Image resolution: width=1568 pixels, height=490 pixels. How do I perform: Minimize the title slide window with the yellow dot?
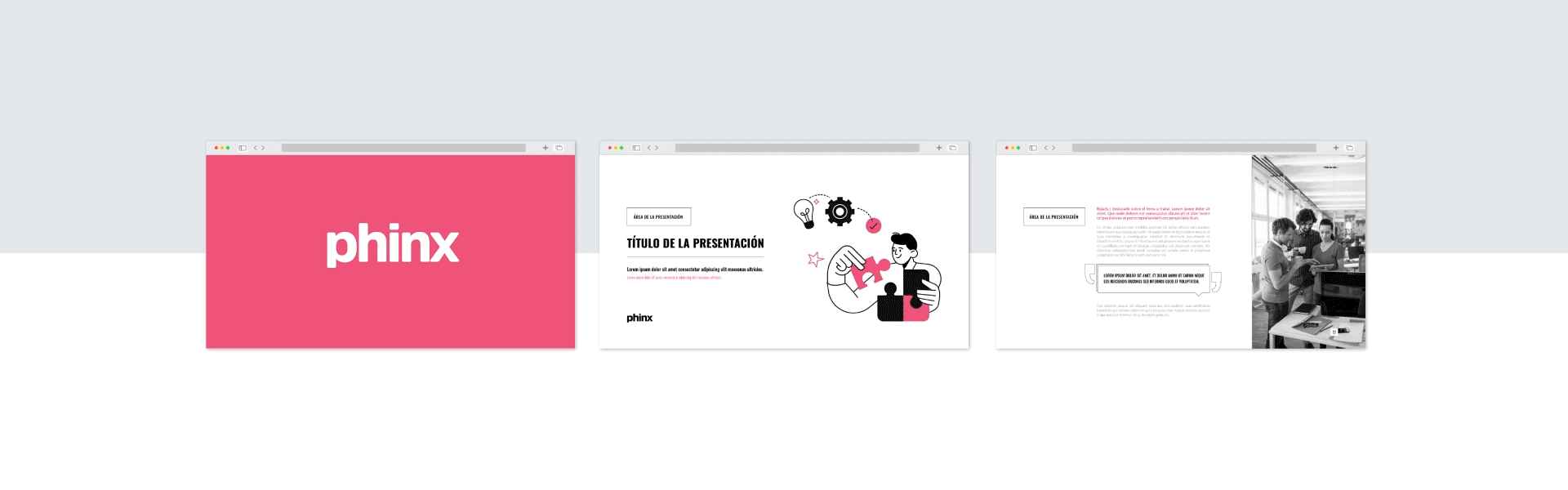tap(616, 148)
